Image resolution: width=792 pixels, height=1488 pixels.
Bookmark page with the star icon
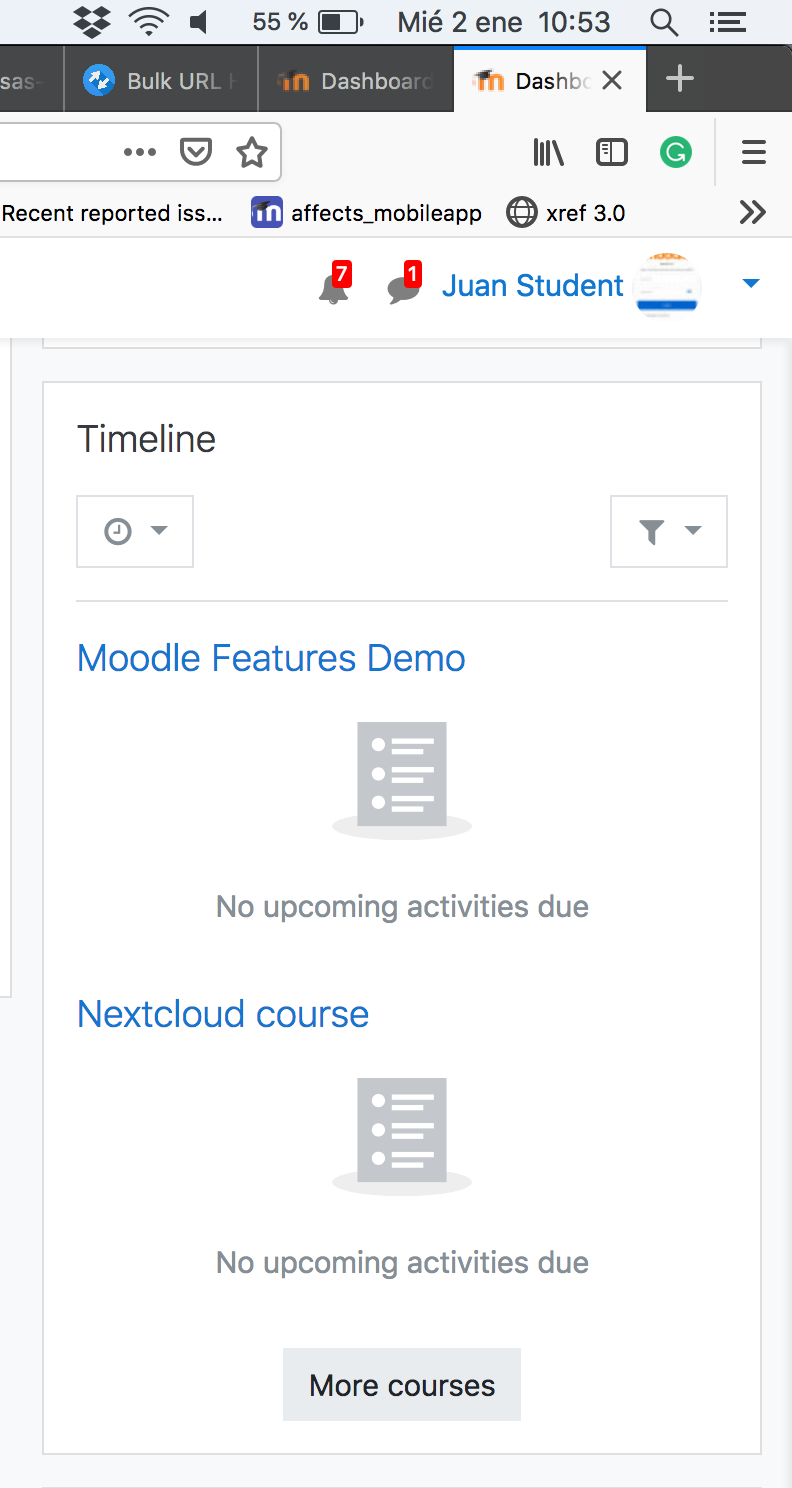click(252, 152)
